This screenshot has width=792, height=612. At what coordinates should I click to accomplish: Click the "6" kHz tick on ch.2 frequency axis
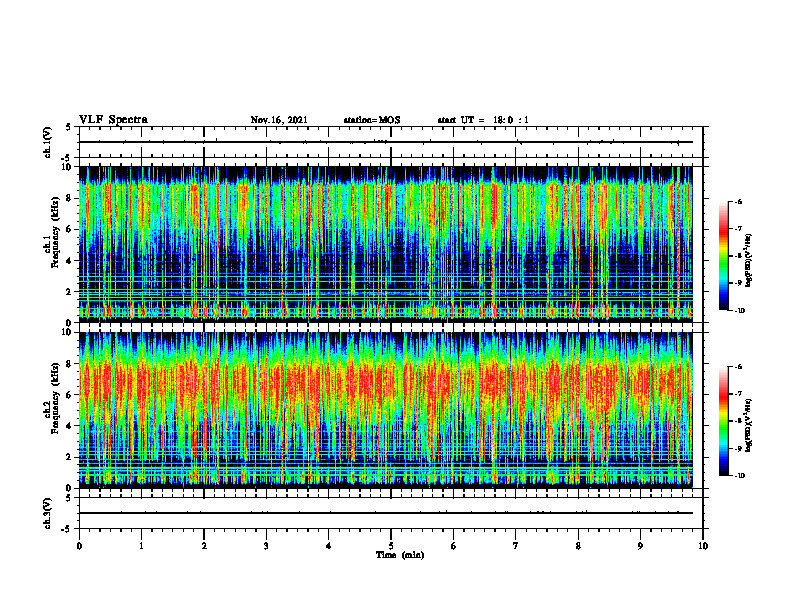point(70,395)
